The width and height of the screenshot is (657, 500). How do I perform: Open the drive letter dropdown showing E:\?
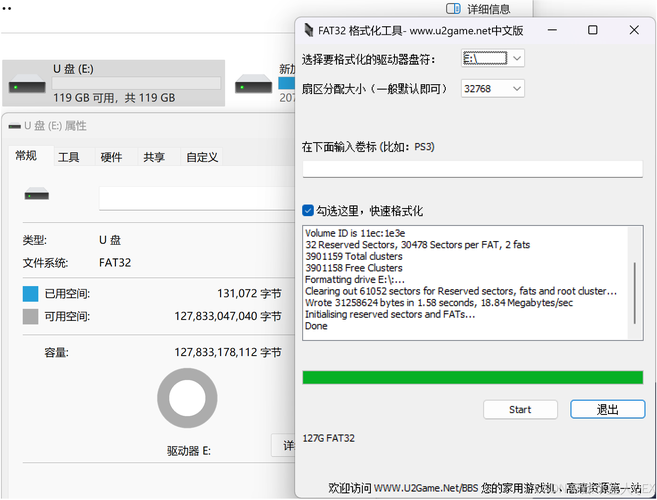493,59
